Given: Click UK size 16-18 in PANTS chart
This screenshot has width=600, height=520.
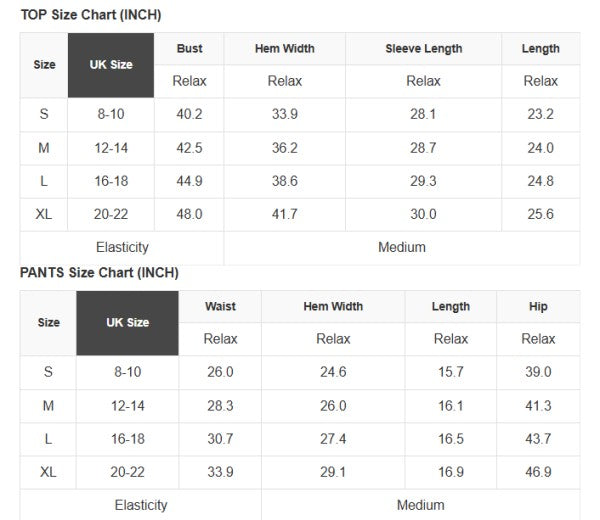Looking at the screenshot, I should (x=127, y=439).
